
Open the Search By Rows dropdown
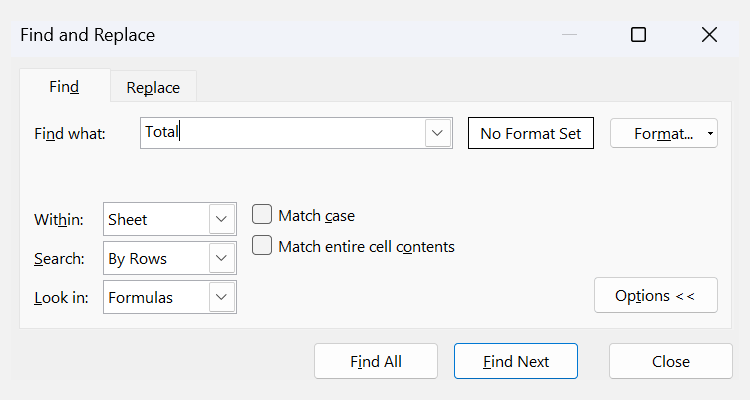[221, 258]
